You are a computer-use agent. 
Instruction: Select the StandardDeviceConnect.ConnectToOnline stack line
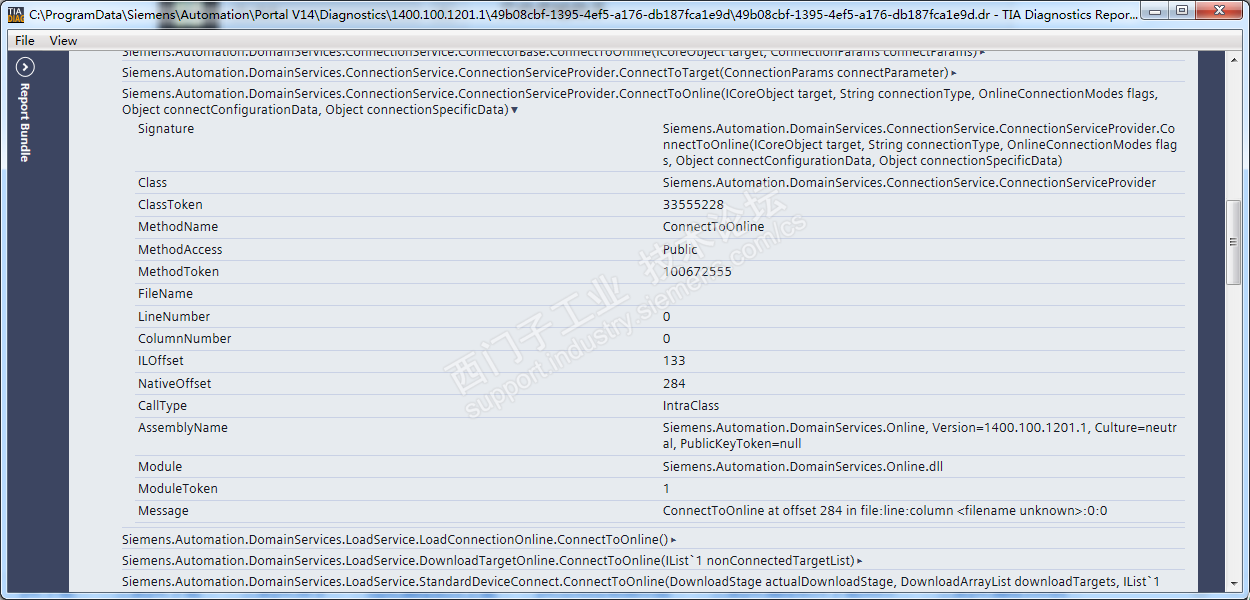click(x=640, y=582)
